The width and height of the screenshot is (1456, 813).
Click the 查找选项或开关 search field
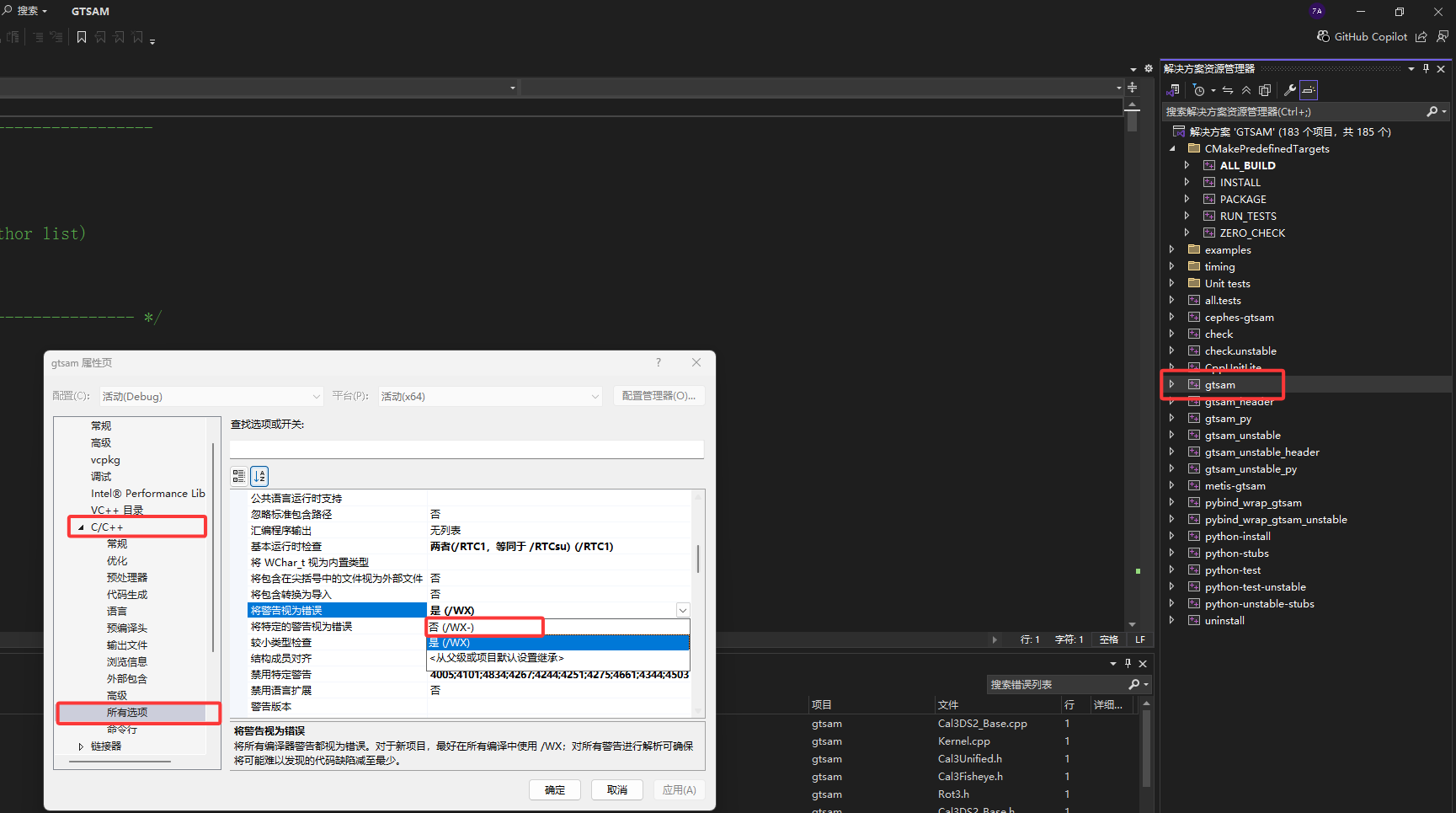coord(467,449)
